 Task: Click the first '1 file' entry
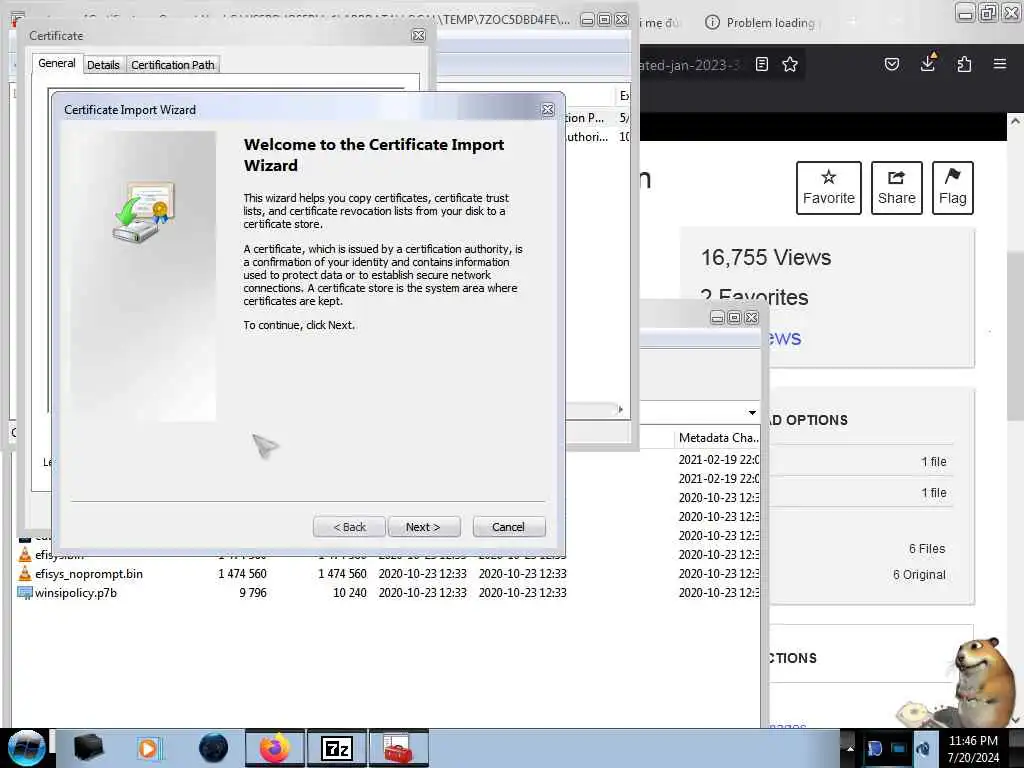click(x=934, y=462)
